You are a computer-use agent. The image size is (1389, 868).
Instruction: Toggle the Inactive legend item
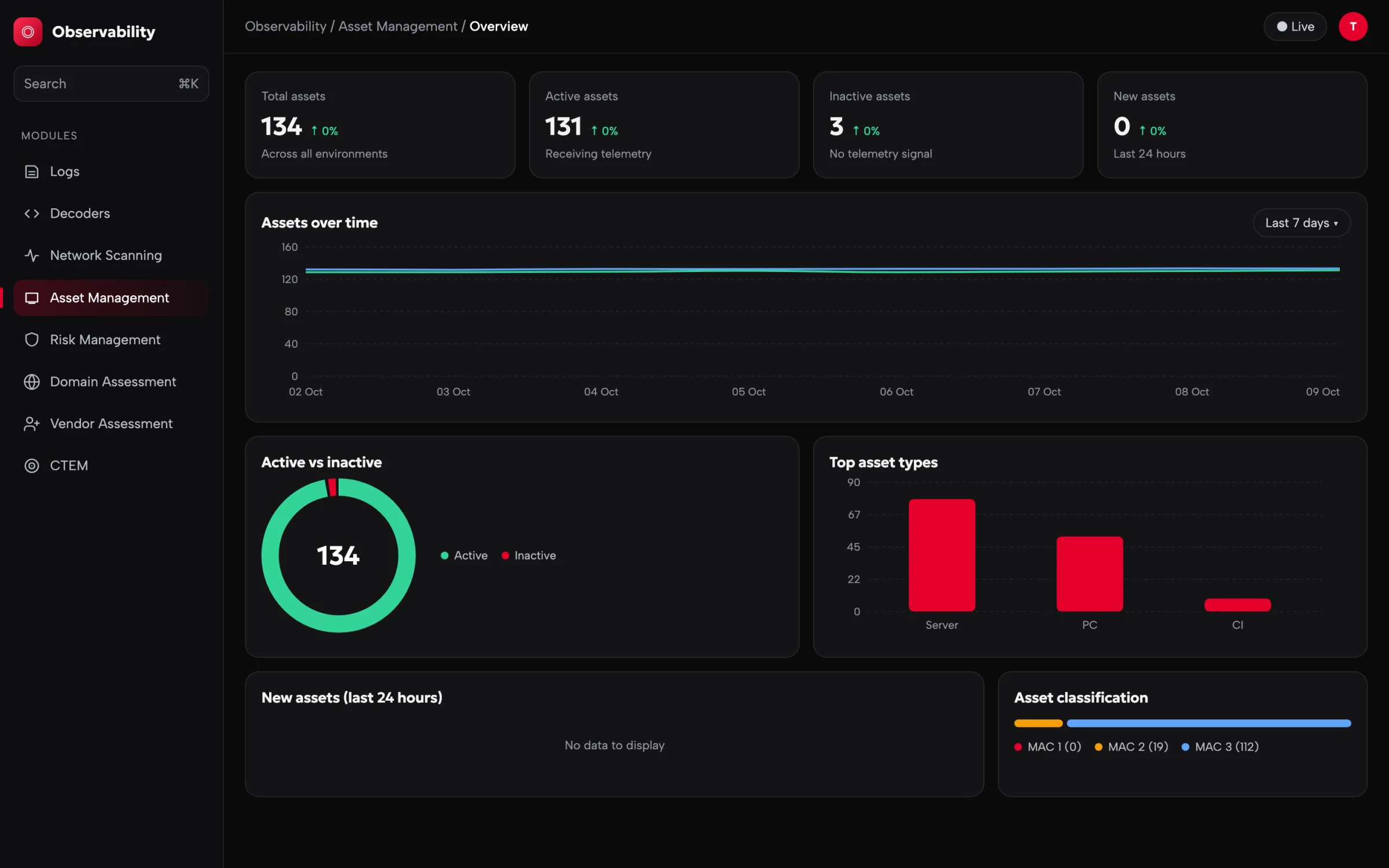pyautogui.click(x=528, y=556)
